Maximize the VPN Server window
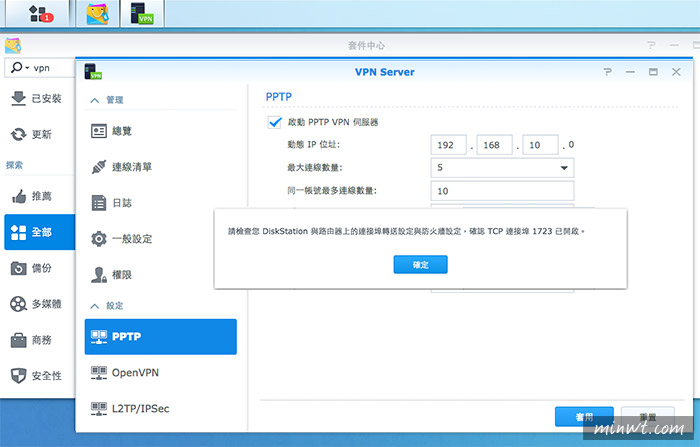Viewport: 700px width, 447px height. point(653,72)
